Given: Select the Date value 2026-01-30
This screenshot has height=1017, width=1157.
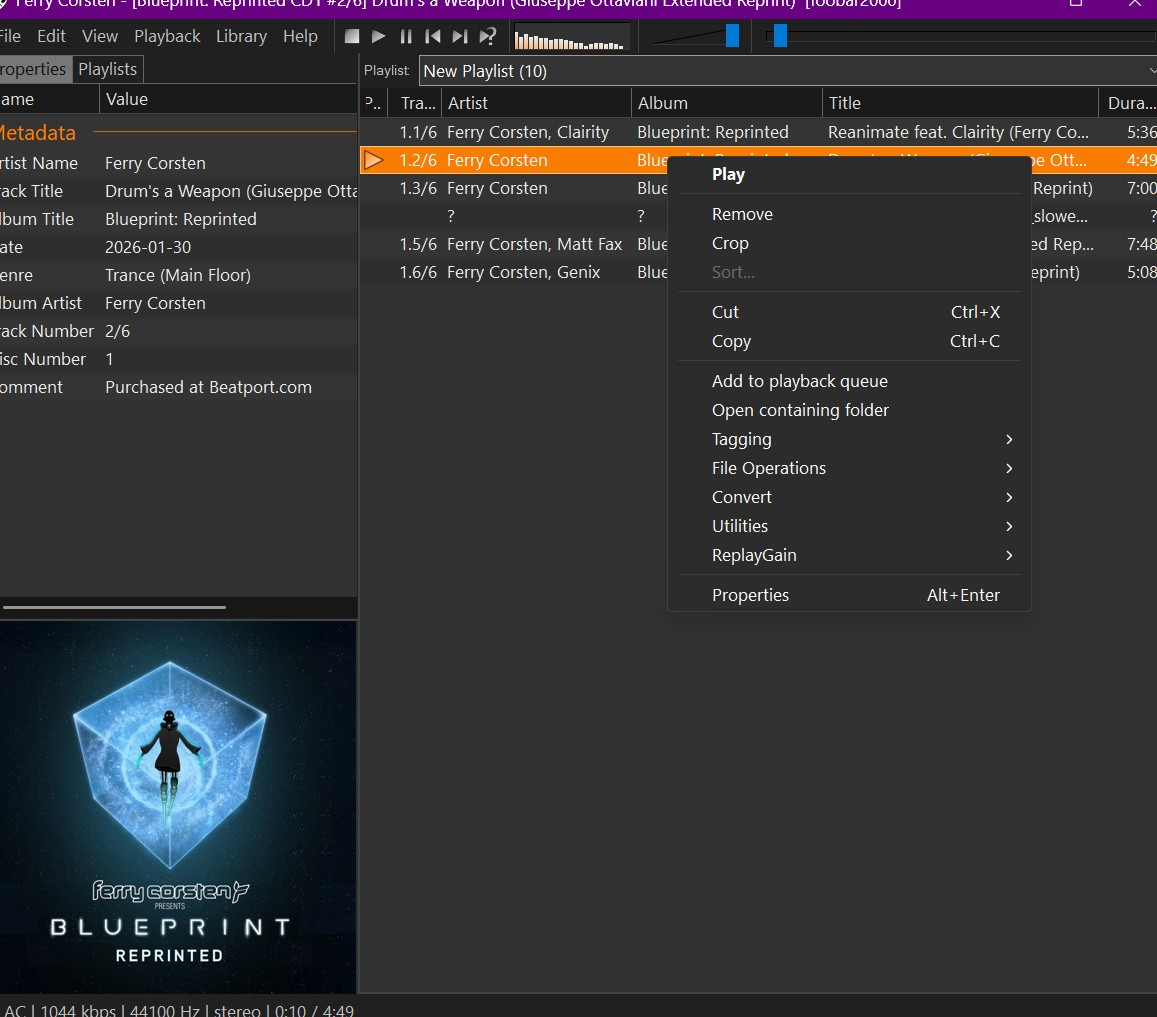Looking at the screenshot, I should coord(148,247).
